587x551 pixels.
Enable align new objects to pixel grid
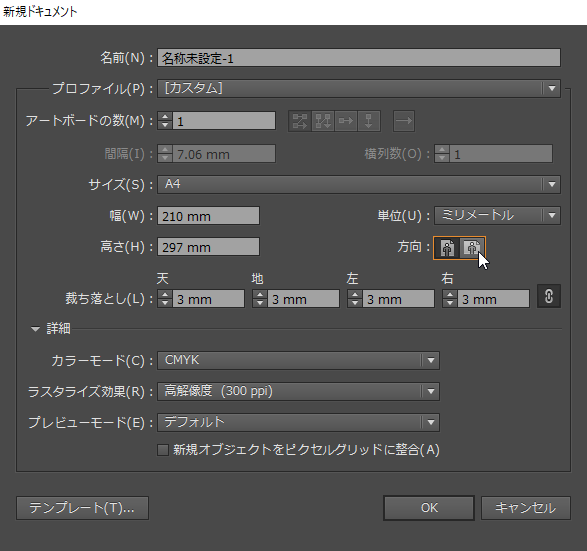[x=163, y=450]
